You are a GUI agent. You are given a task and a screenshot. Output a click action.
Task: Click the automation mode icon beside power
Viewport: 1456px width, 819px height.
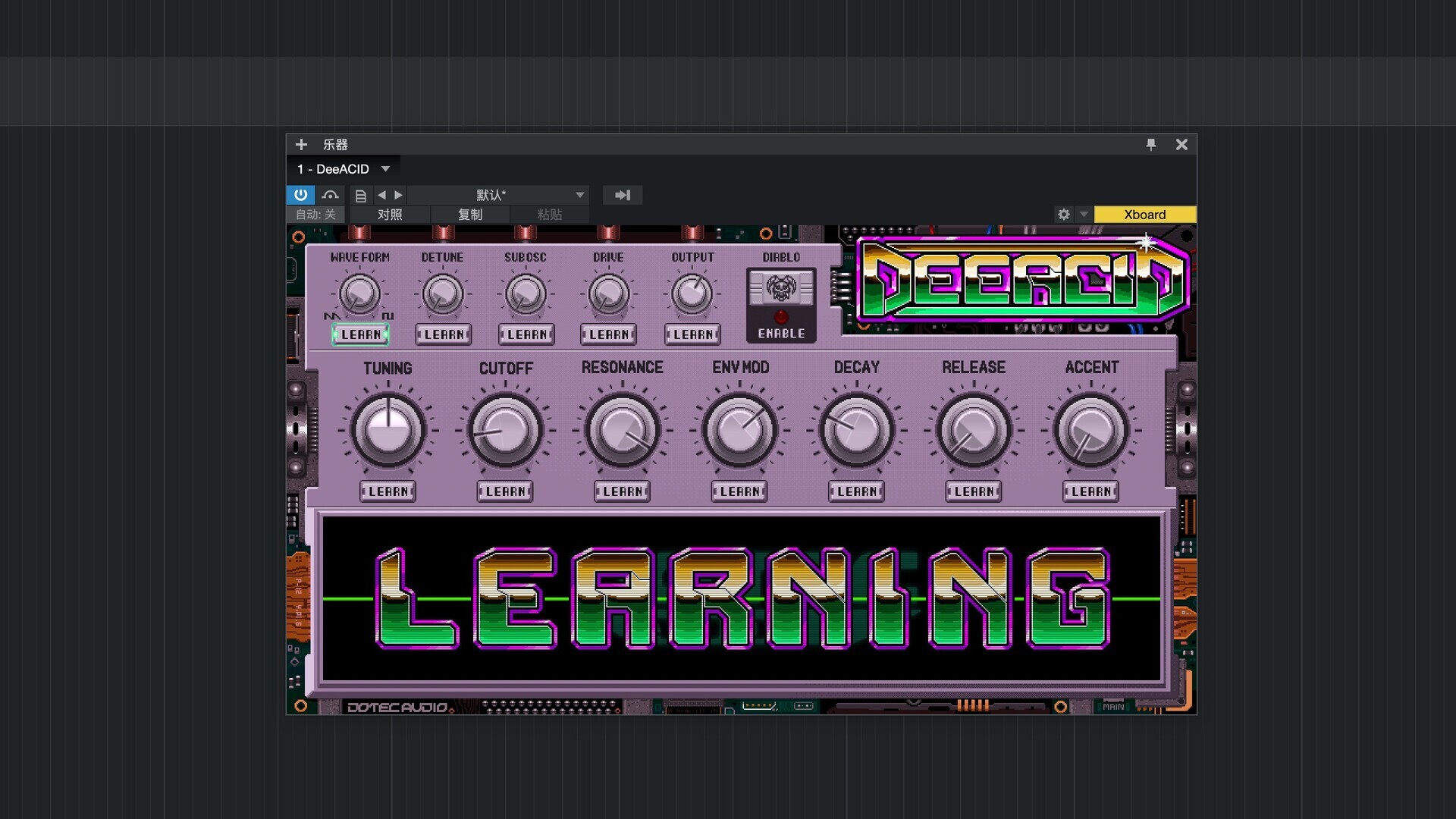click(330, 195)
